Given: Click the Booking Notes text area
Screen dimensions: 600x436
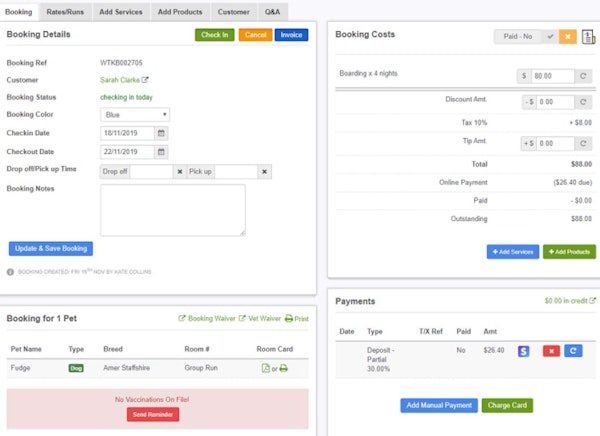Looking at the screenshot, I should [173, 210].
